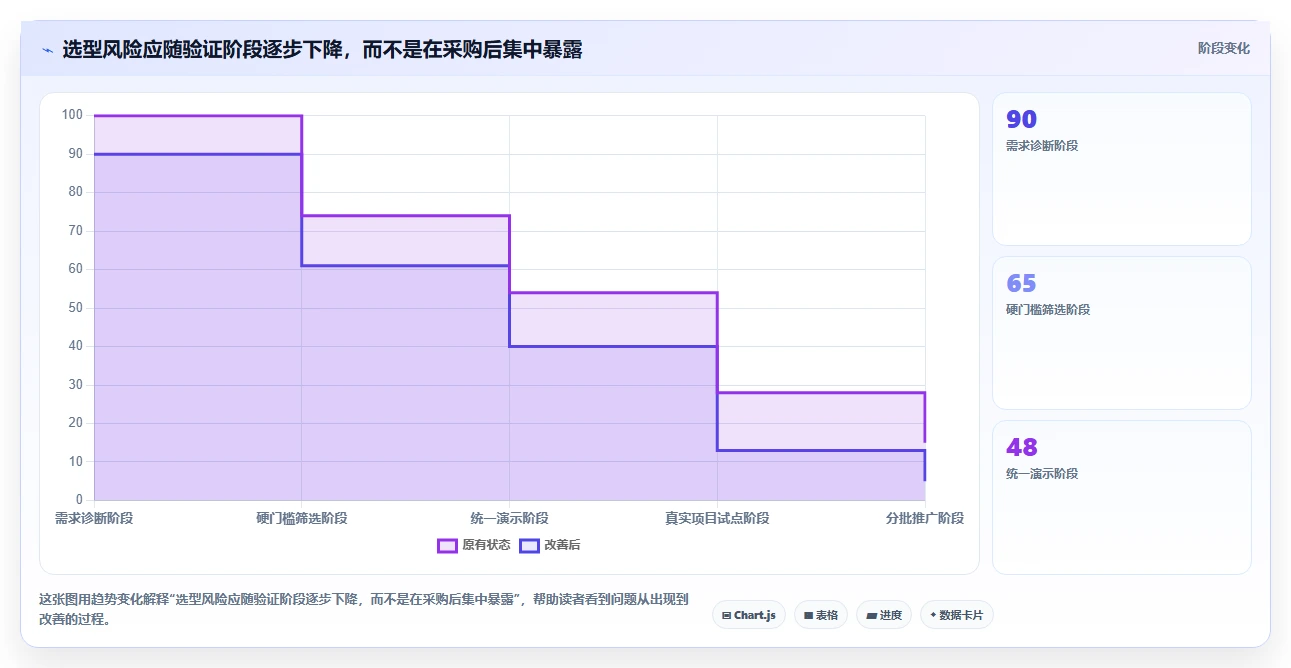Screen dimensions: 1291x668
Task: Click the 数据卡片 tag pill
Action: [x=957, y=615]
